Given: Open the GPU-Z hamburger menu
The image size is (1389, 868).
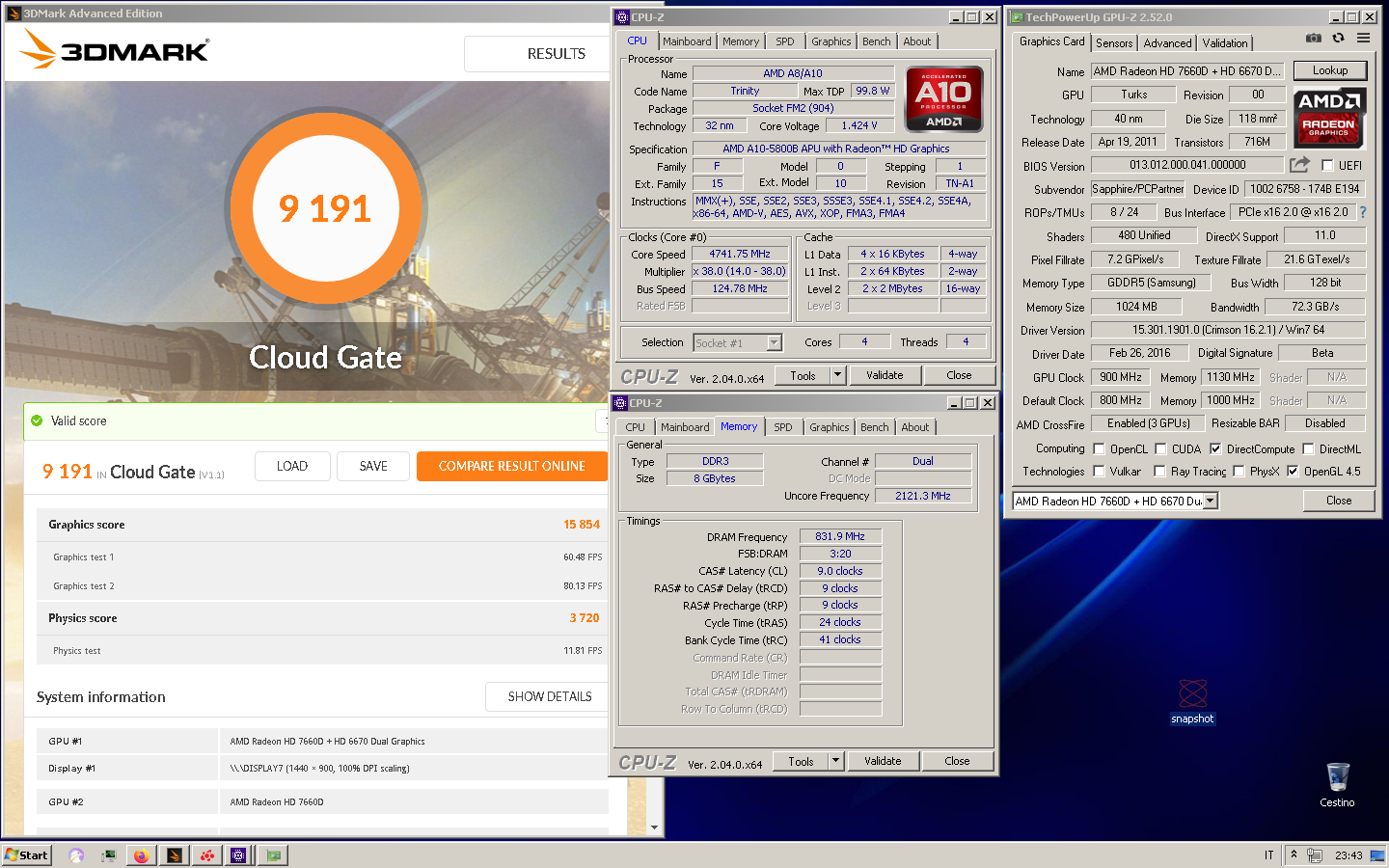Looking at the screenshot, I should pyautogui.click(x=1363, y=39).
